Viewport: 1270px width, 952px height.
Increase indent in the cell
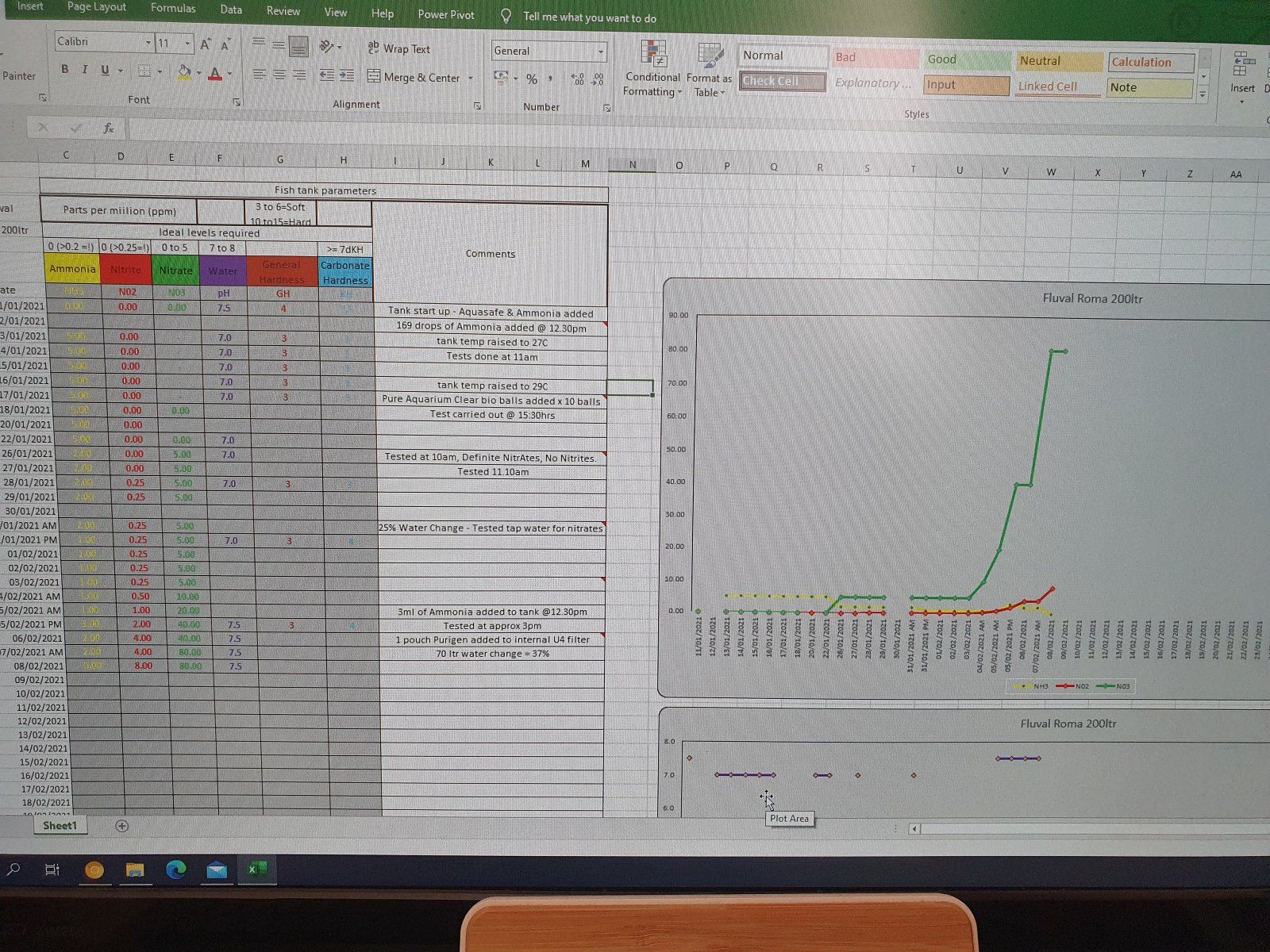pyautogui.click(x=347, y=75)
